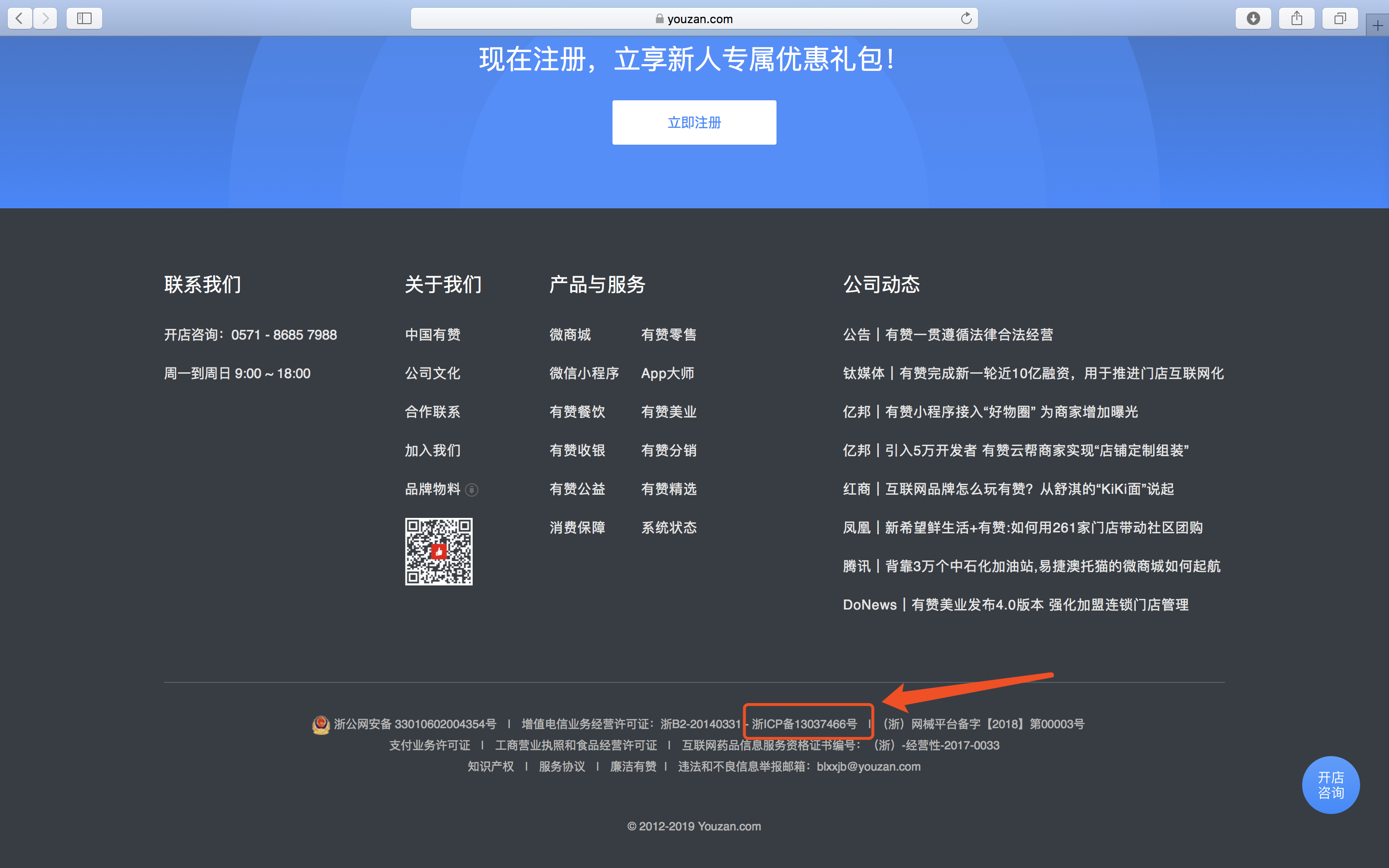Screen dimensions: 1389x868
Task: Click the Safari forward arrow button
Action: click(x=45, y=18)
